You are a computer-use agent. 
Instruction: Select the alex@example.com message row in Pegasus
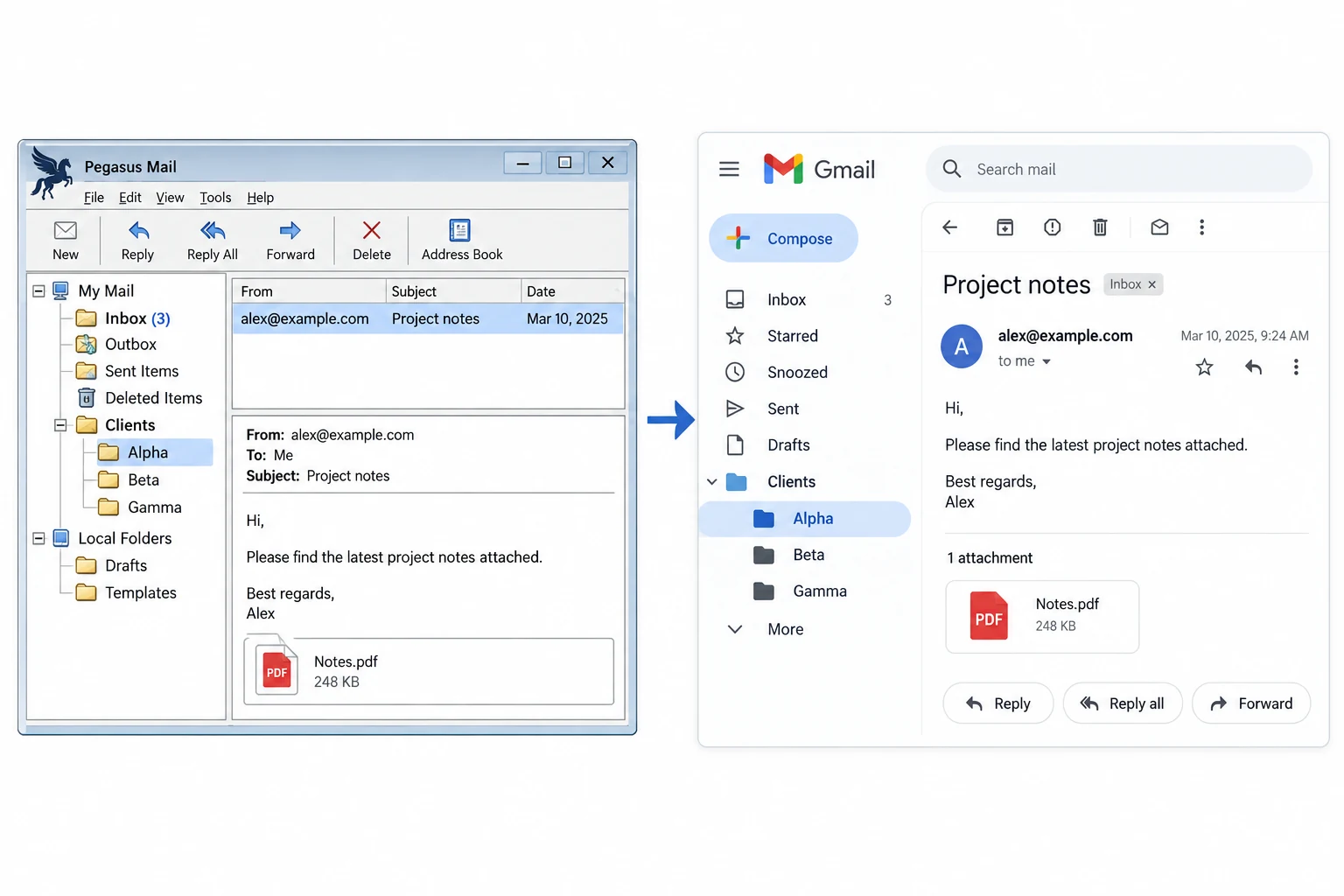click(428, 318)
